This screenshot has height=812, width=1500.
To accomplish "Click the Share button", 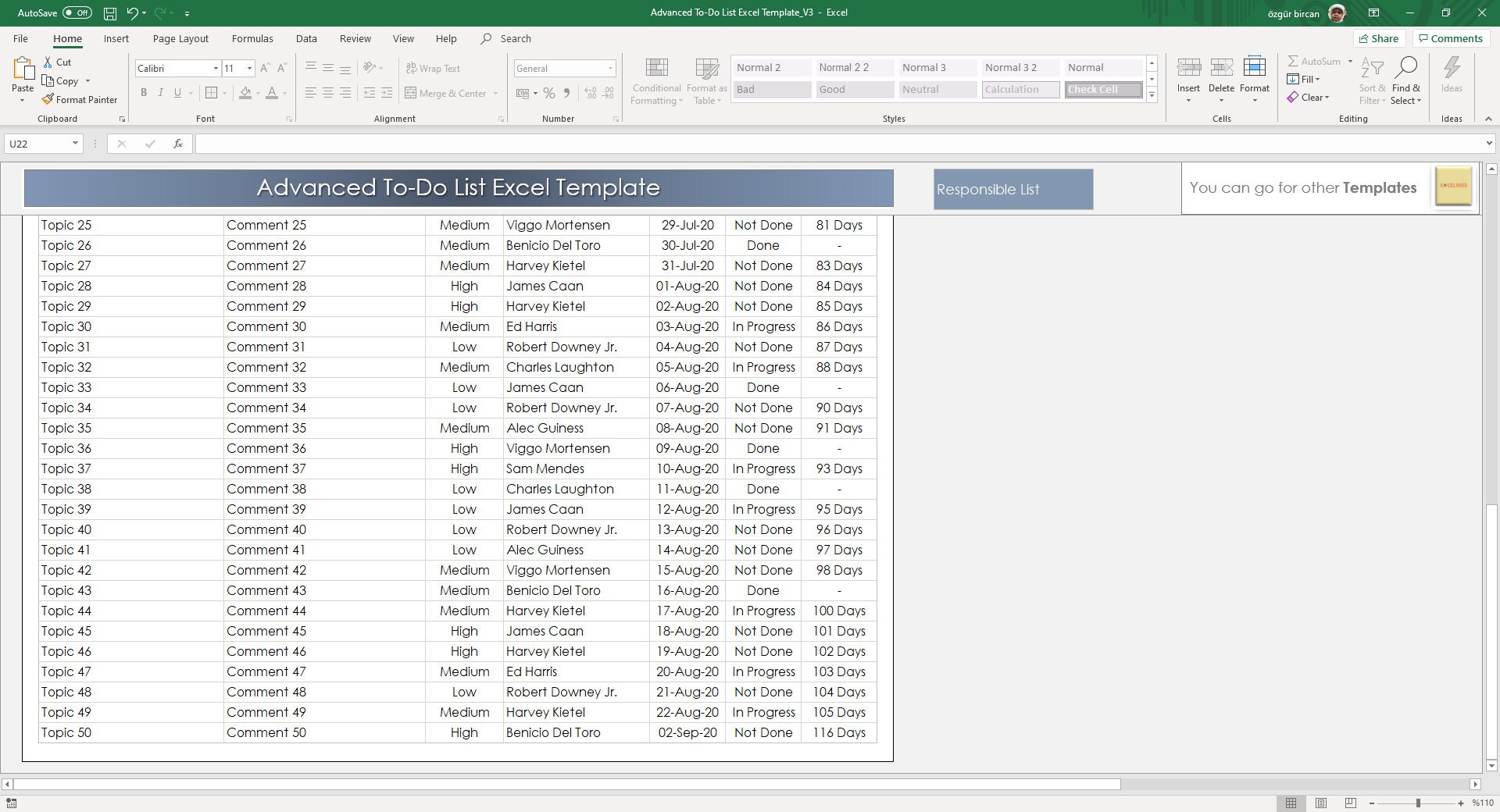I will coord(1379,38).
